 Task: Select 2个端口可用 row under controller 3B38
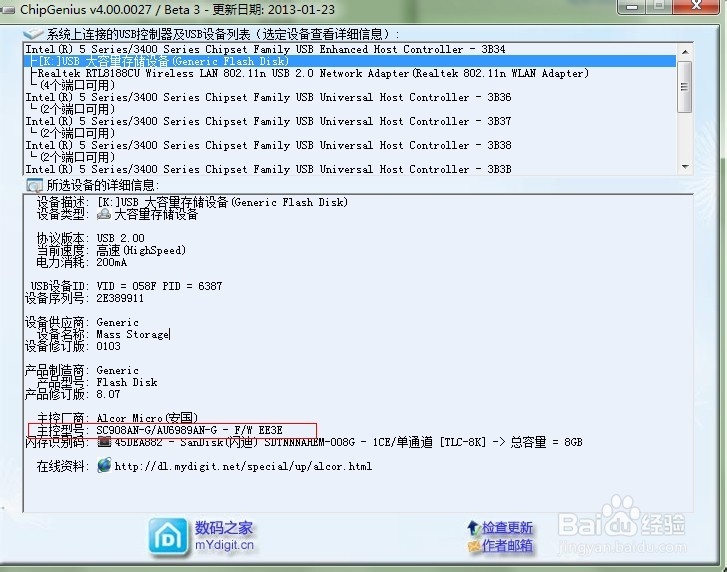coord(350,158)
